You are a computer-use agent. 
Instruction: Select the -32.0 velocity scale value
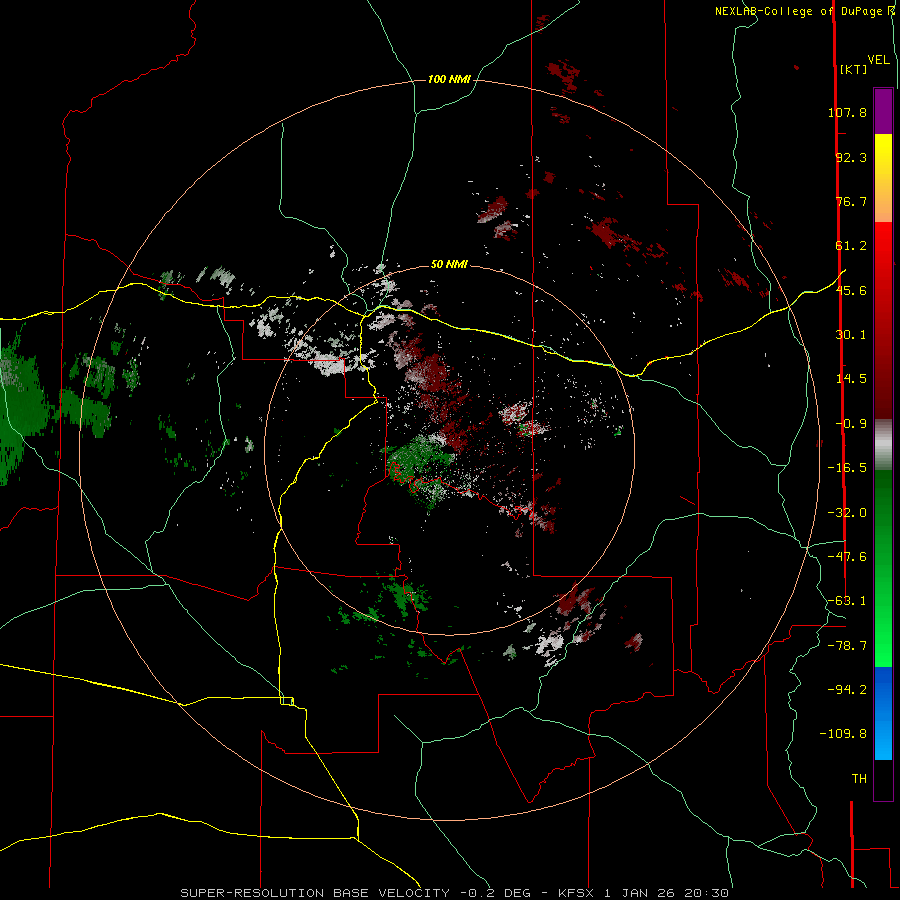(847, 513)
